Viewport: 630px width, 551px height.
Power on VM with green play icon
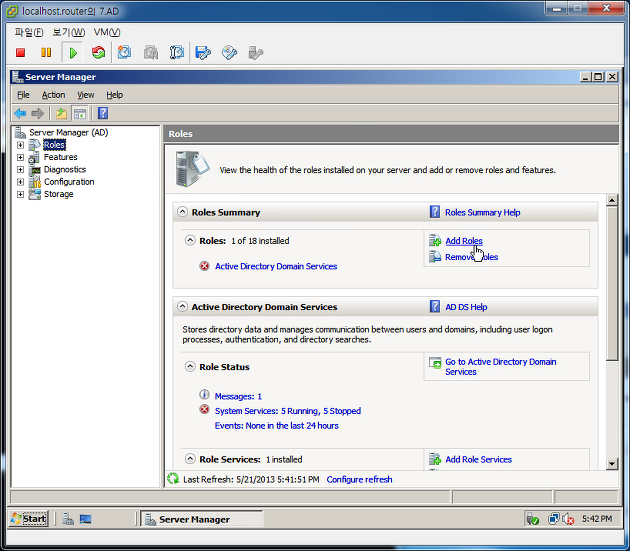[x=73, y=53]
